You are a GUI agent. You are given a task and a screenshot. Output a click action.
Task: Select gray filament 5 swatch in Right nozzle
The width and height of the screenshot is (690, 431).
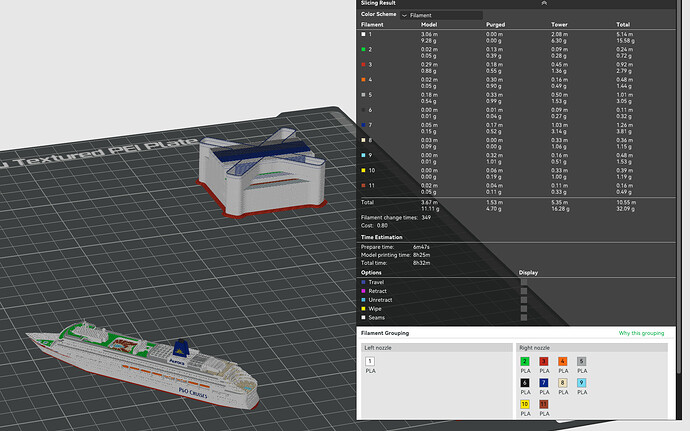(x=581, y=361)
